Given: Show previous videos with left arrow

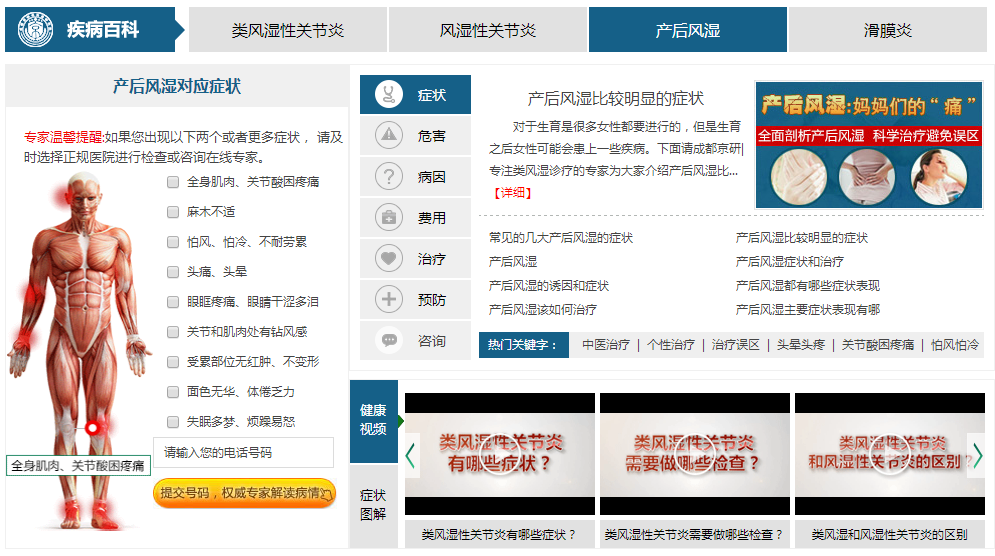Looking at the screenshot, I should tap(411, 455).
